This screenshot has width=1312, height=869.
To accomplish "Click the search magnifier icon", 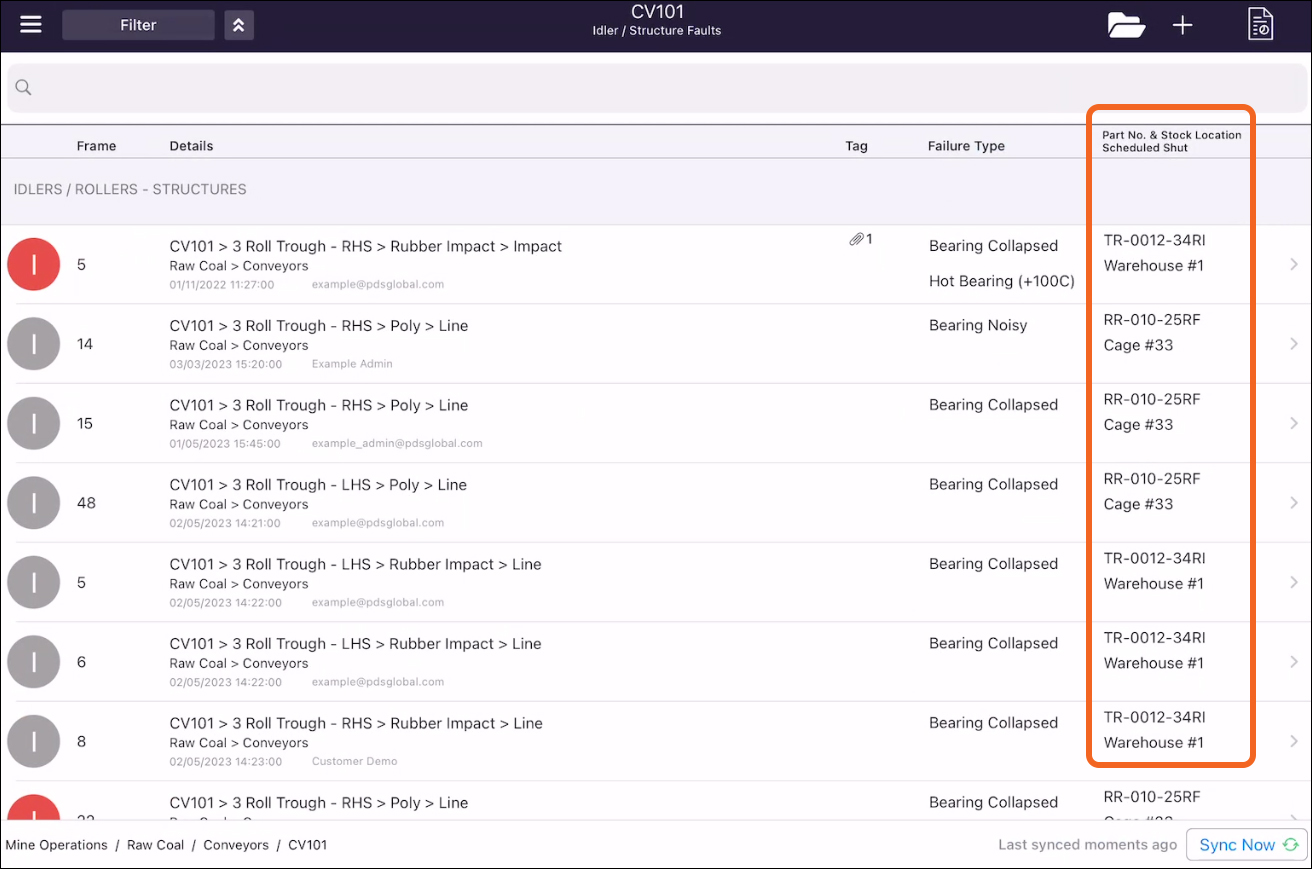I will coord(23,88).
